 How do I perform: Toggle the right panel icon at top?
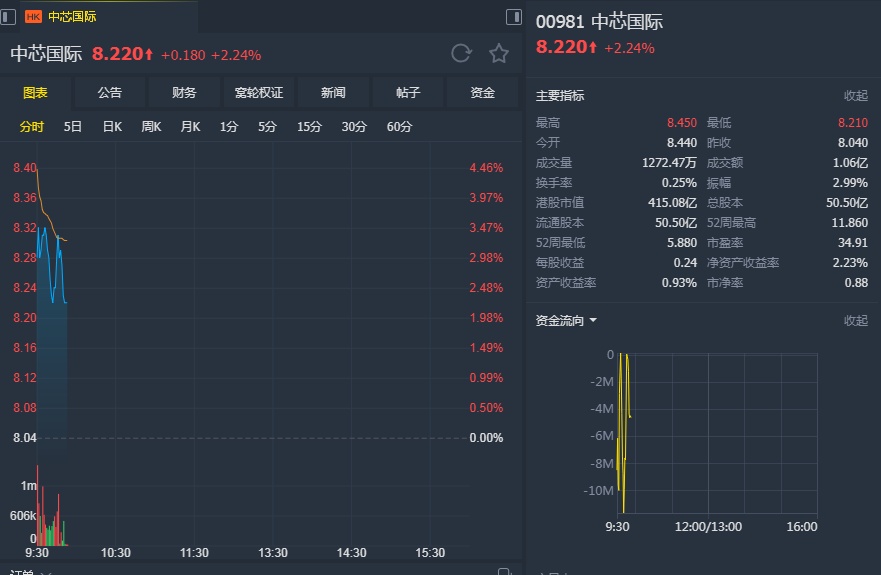tap(514, 16)
